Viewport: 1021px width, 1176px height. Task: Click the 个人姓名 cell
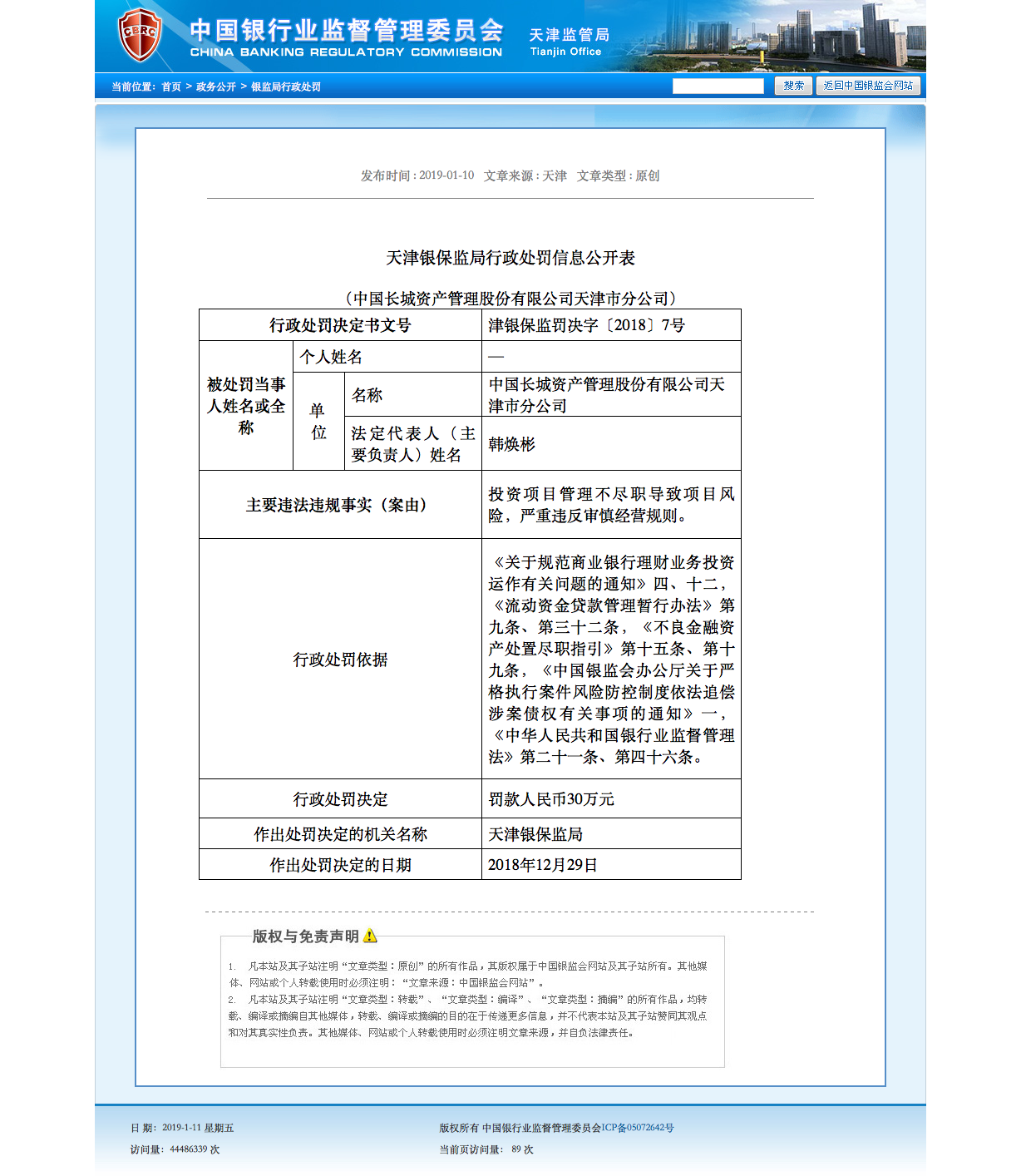(x=387, y=357)
